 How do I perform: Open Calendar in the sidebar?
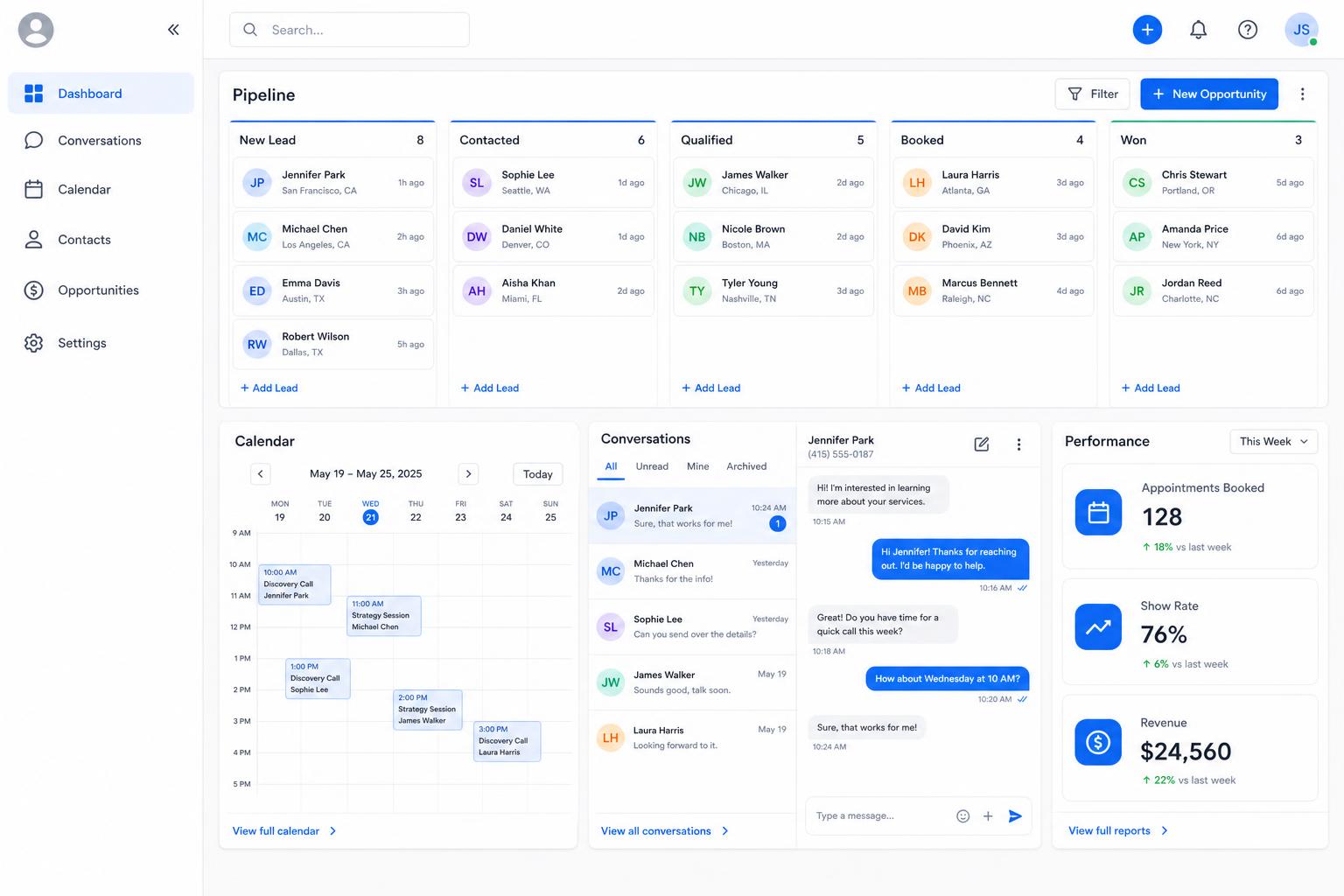[101, 190]
